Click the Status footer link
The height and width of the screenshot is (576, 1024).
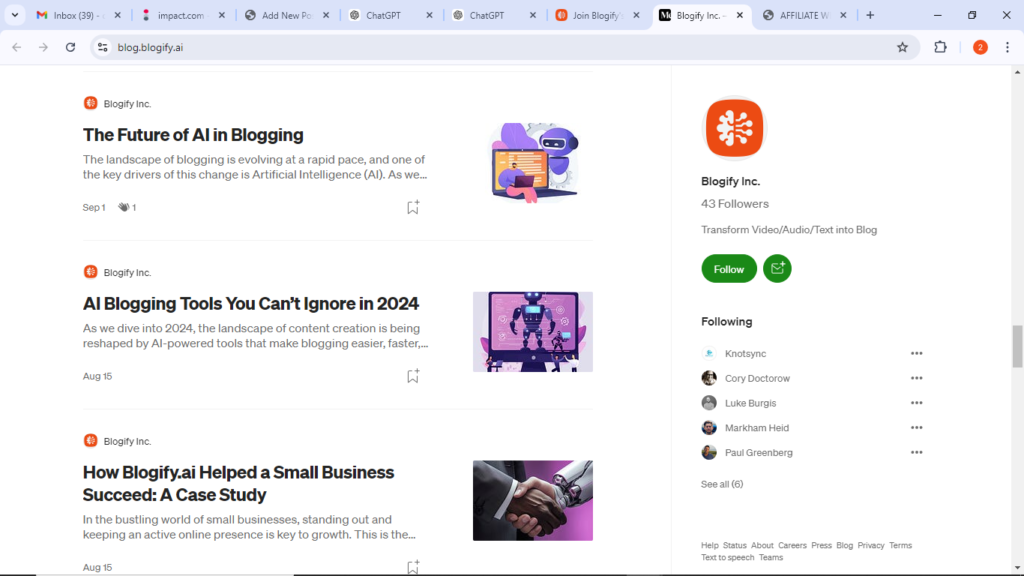tap(734, 545)
